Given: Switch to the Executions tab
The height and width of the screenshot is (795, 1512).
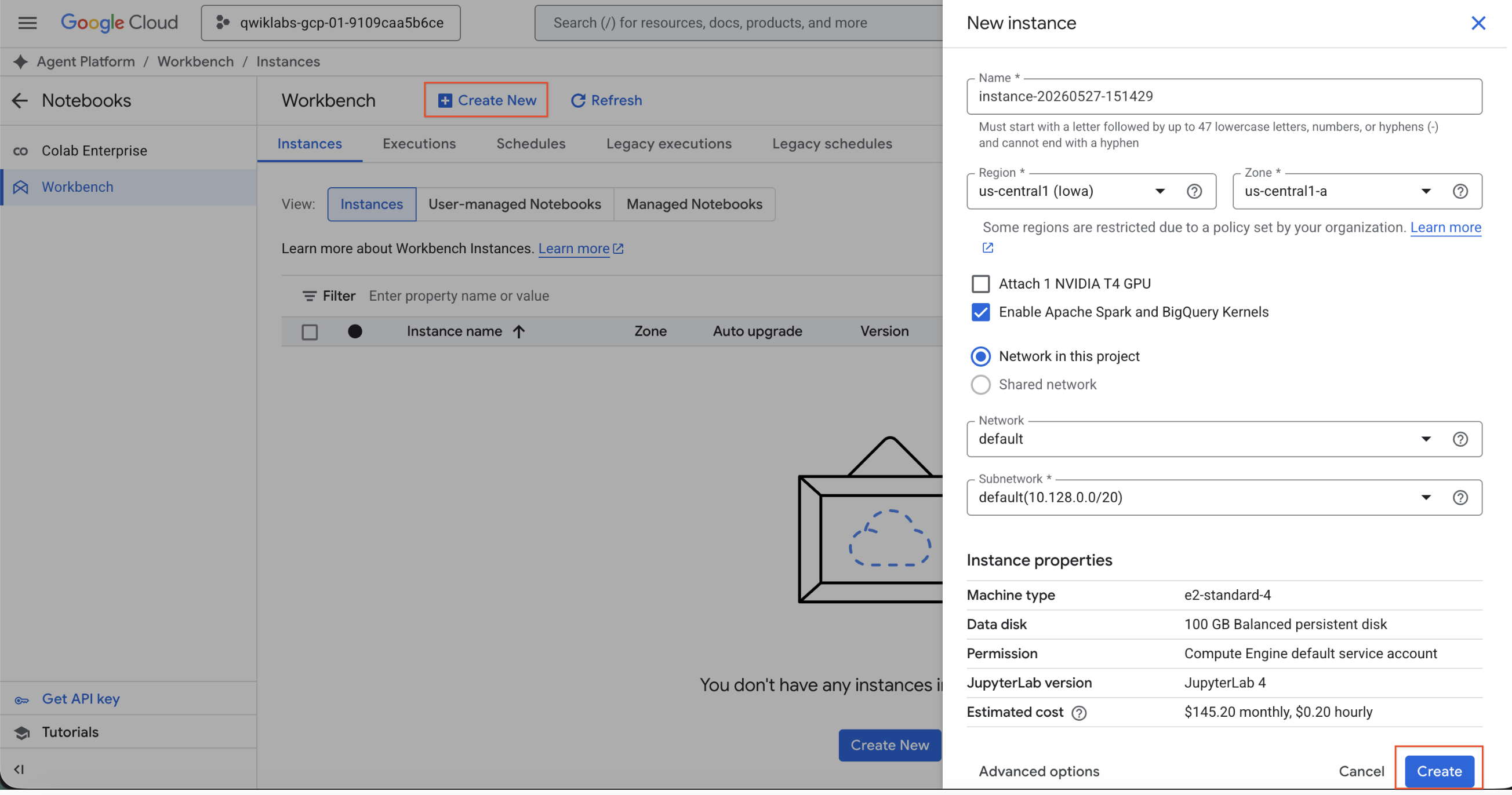Looking at the screenshot, I should (419, 144).
